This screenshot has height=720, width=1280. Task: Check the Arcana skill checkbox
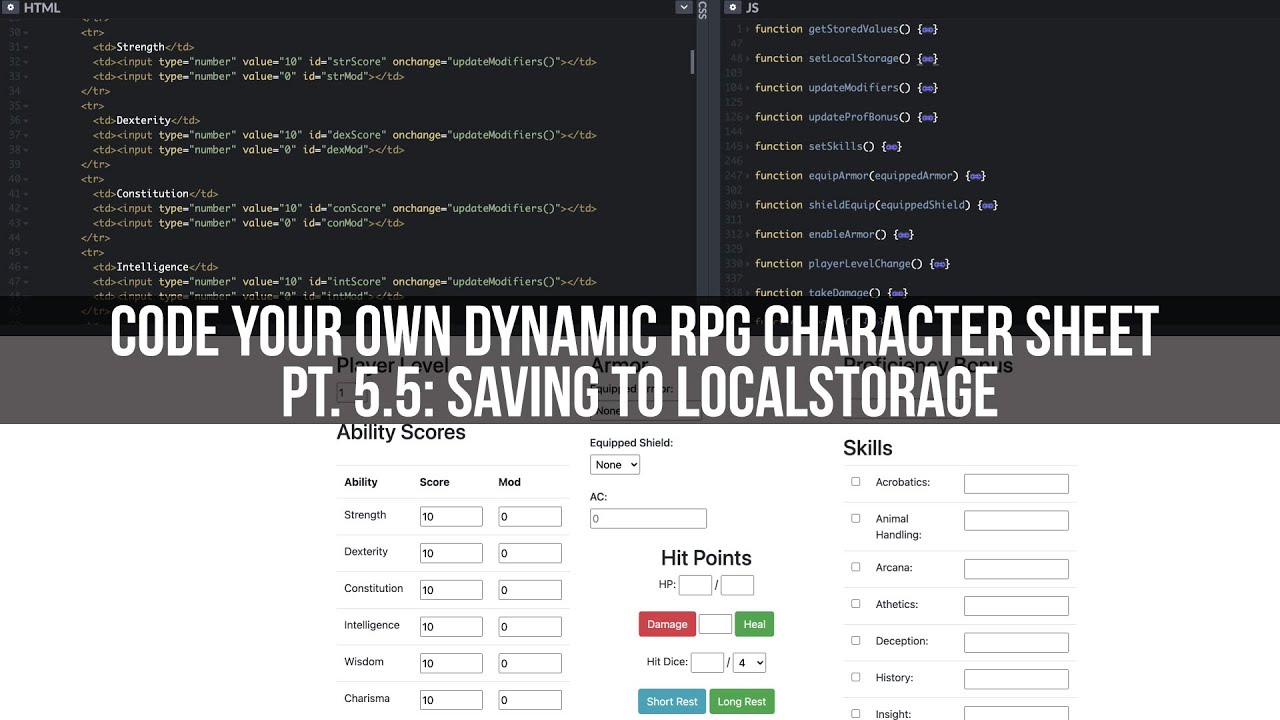pyautogui.click(x=855, y=567)
